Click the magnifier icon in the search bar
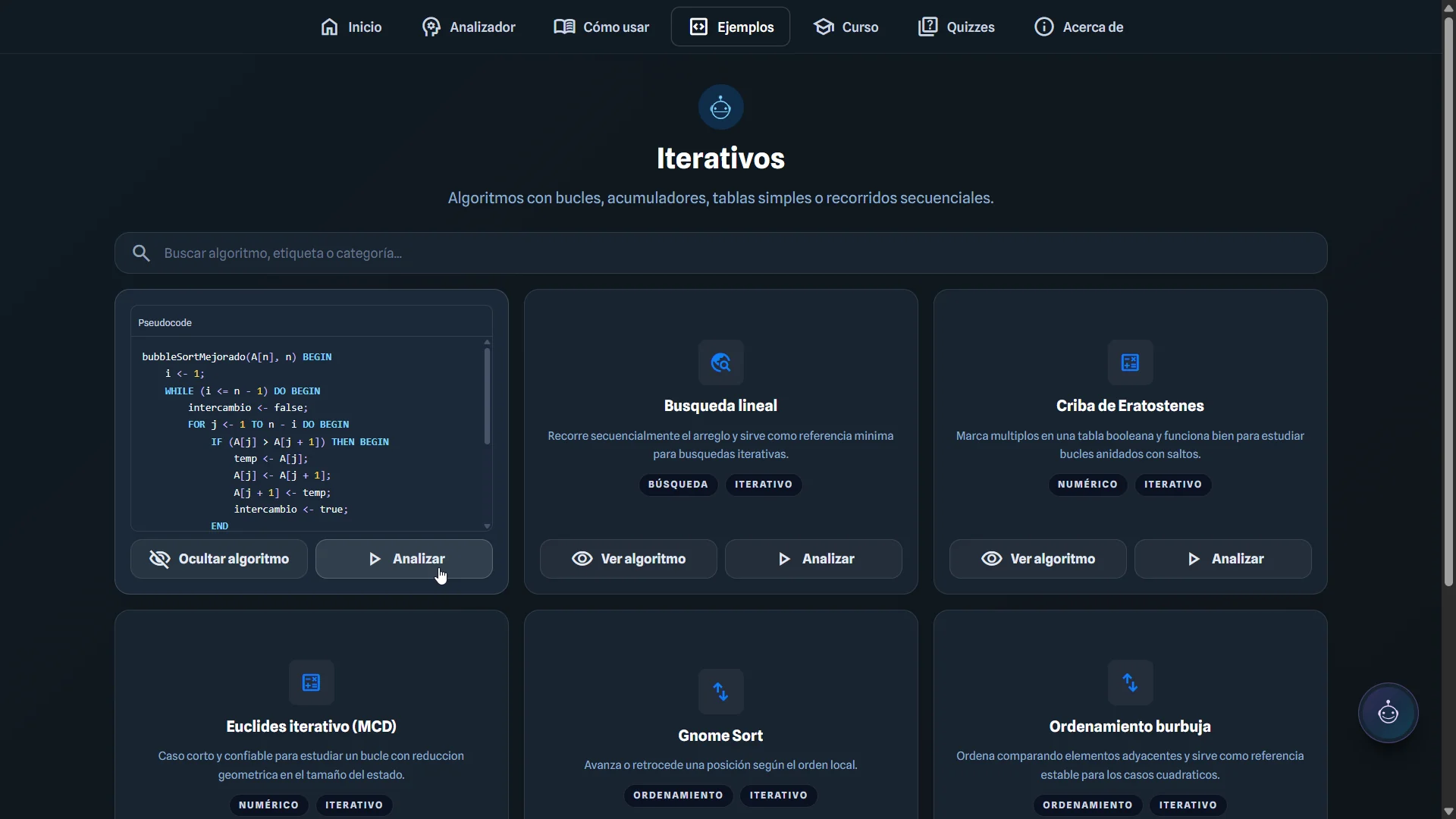This screenshot has width=1456, height=819. pyautogui.click(x=141, y=253)
